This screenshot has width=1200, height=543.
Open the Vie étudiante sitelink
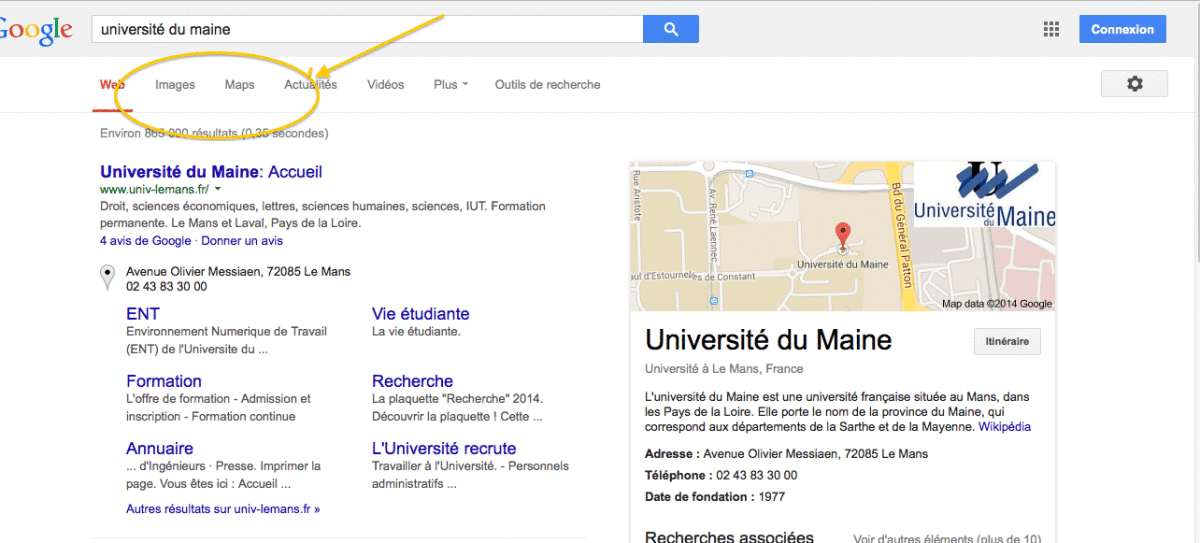(421, 314)
